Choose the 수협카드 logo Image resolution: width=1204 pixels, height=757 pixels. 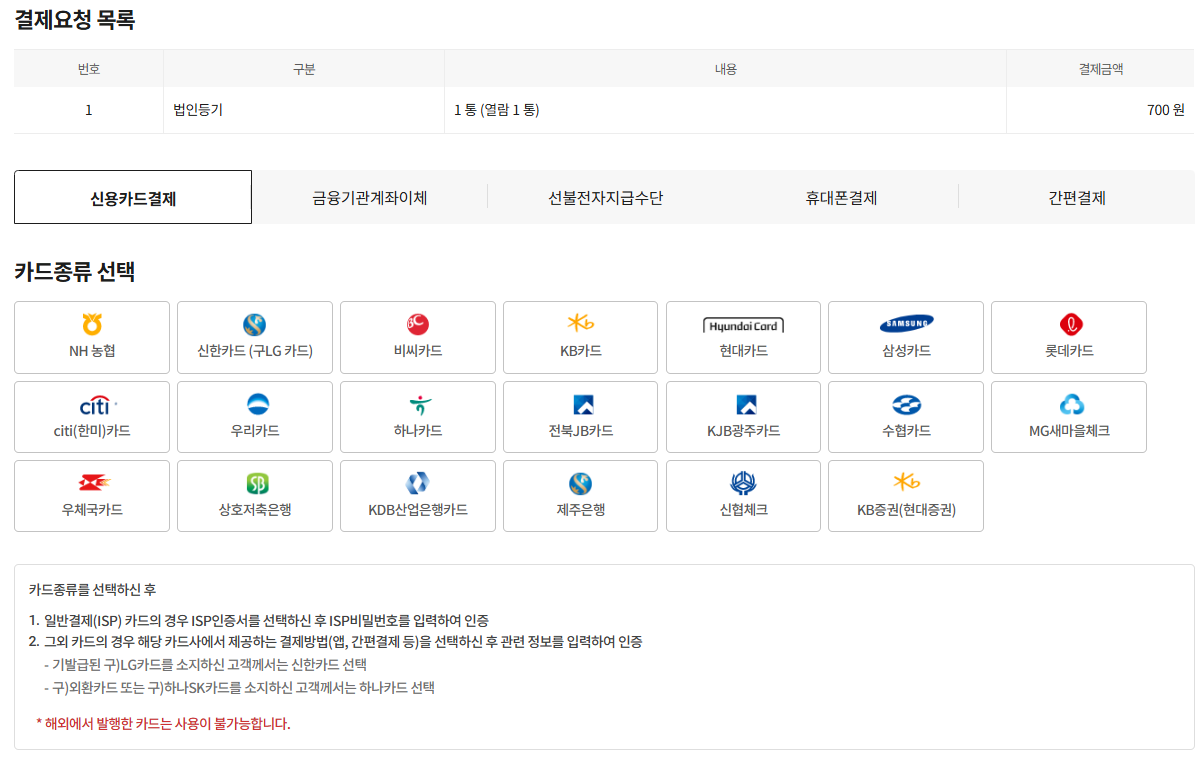pyautogui.click(x=906, y=405)
